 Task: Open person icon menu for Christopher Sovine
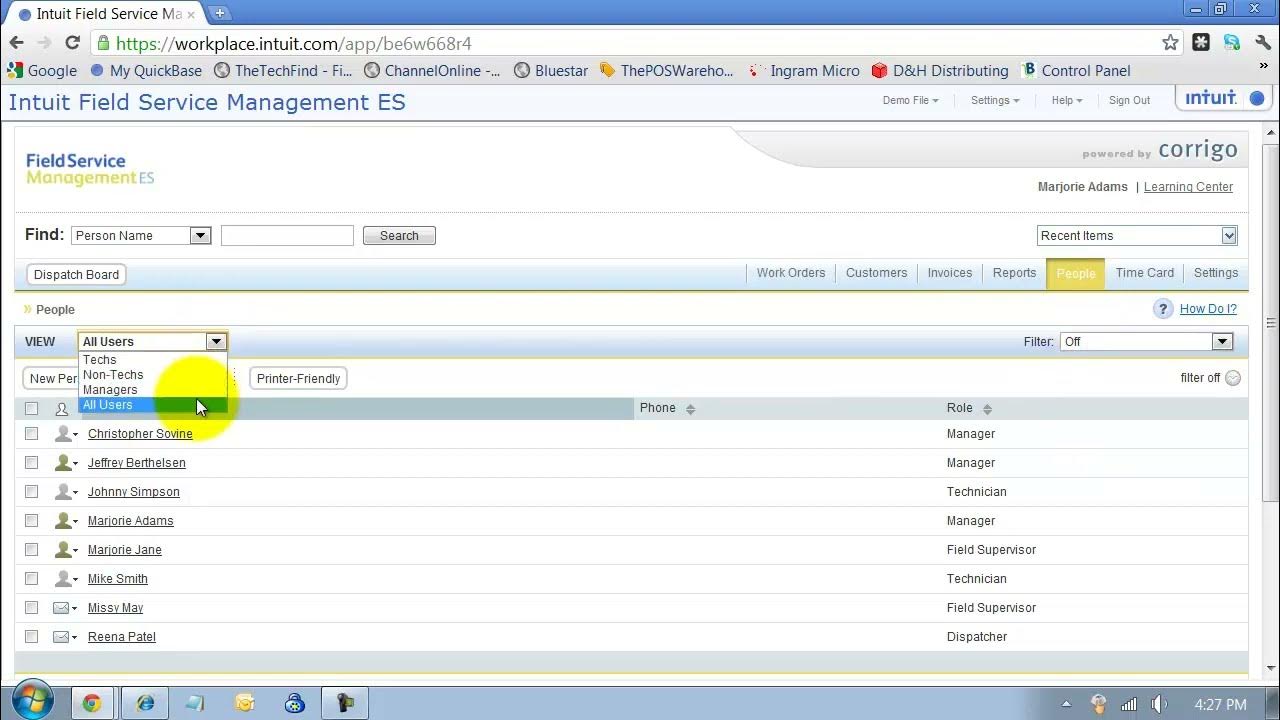click(66, 434)
